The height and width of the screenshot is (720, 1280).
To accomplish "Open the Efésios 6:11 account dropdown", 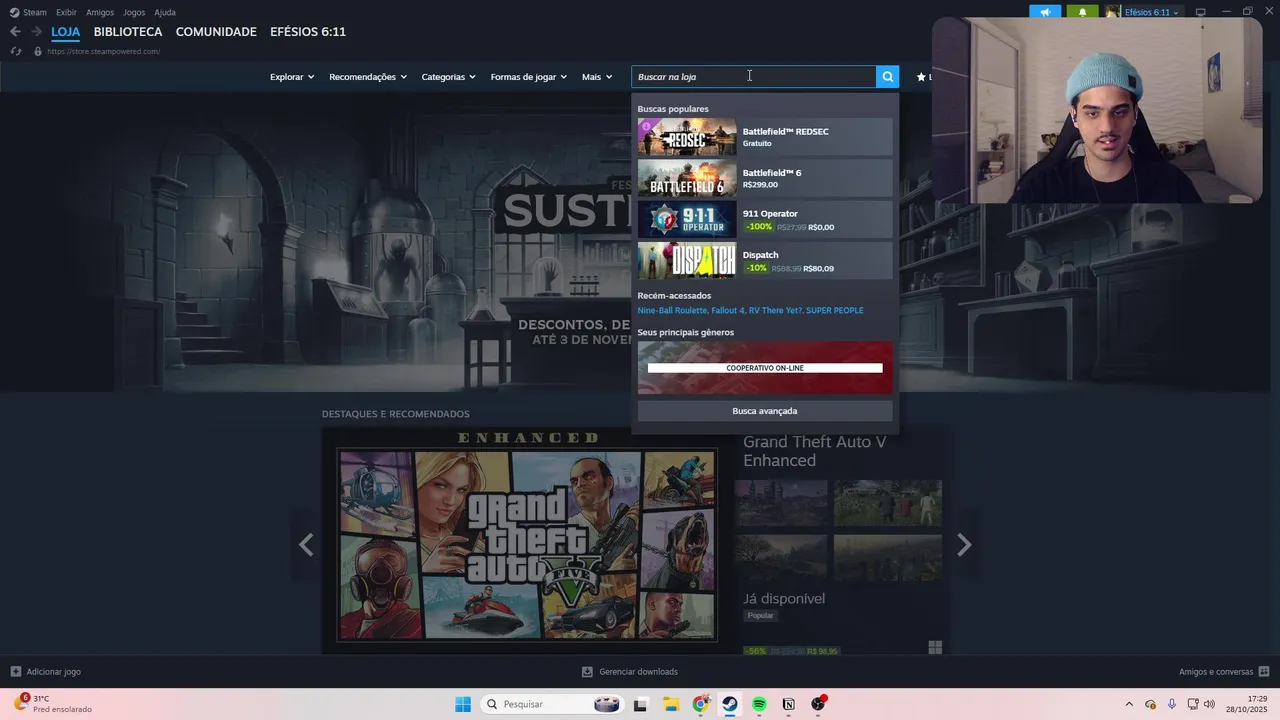I will click(1152, 12).
